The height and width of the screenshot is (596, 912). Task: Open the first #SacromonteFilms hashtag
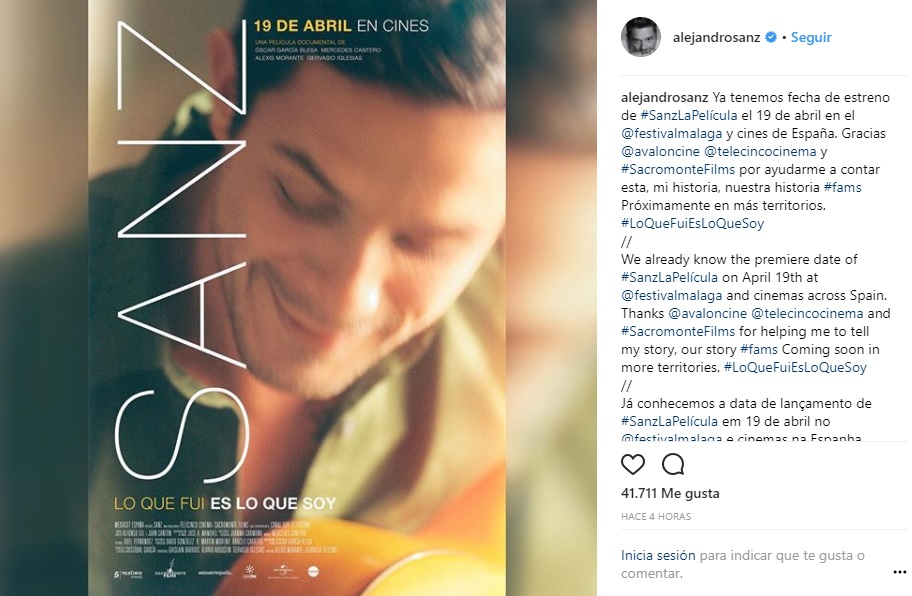coord(678,169)
